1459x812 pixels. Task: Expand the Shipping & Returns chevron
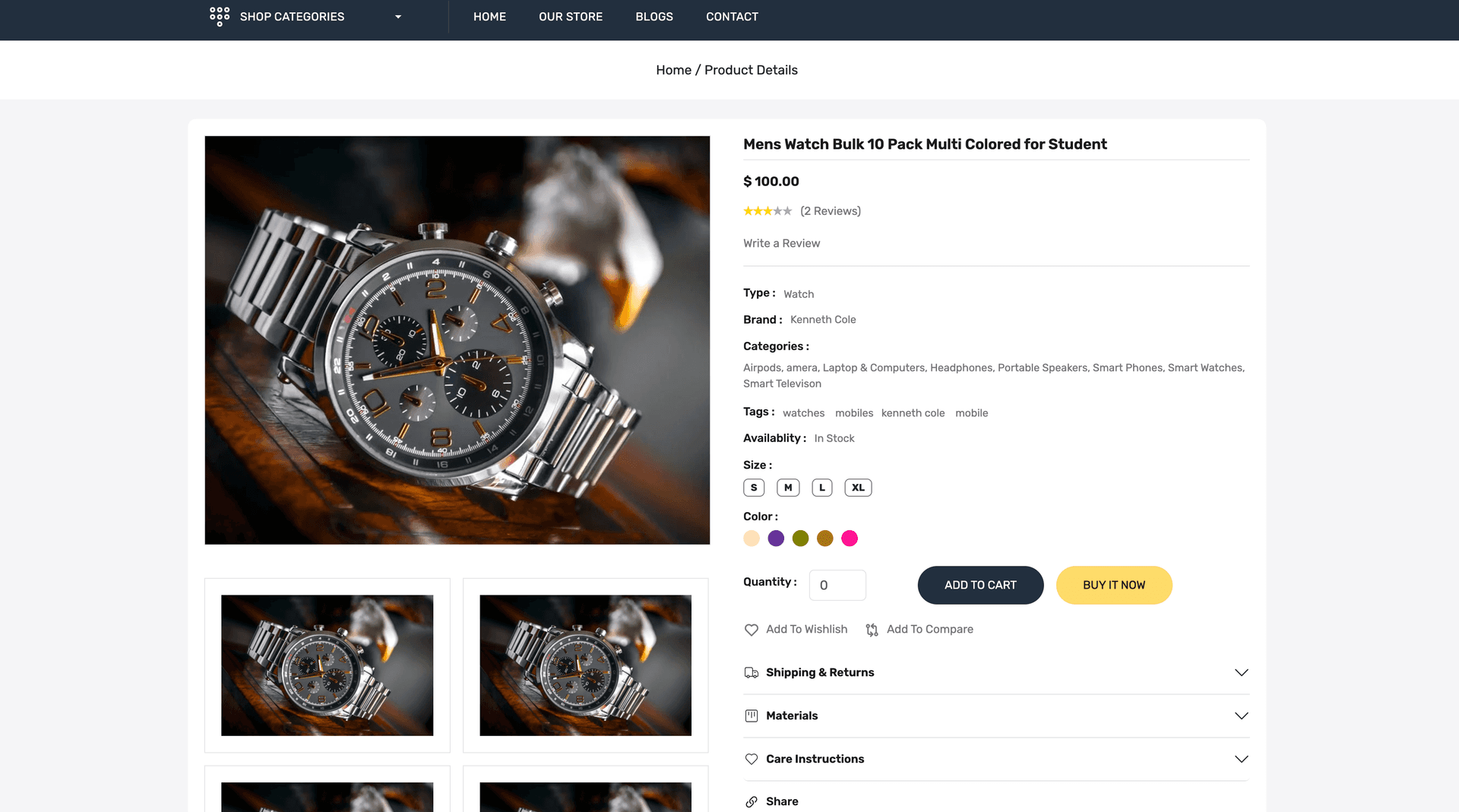[1242, 672]
